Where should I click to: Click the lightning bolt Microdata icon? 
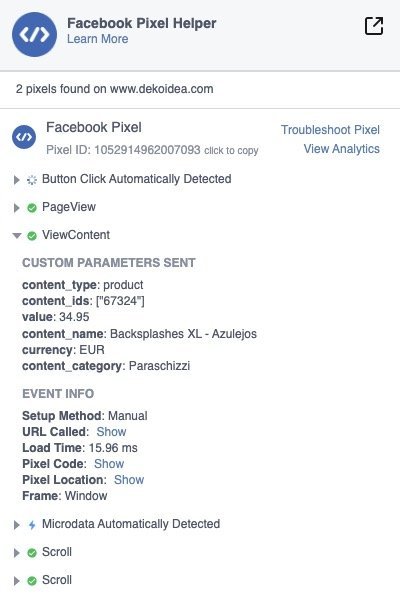tap(32, 525)
